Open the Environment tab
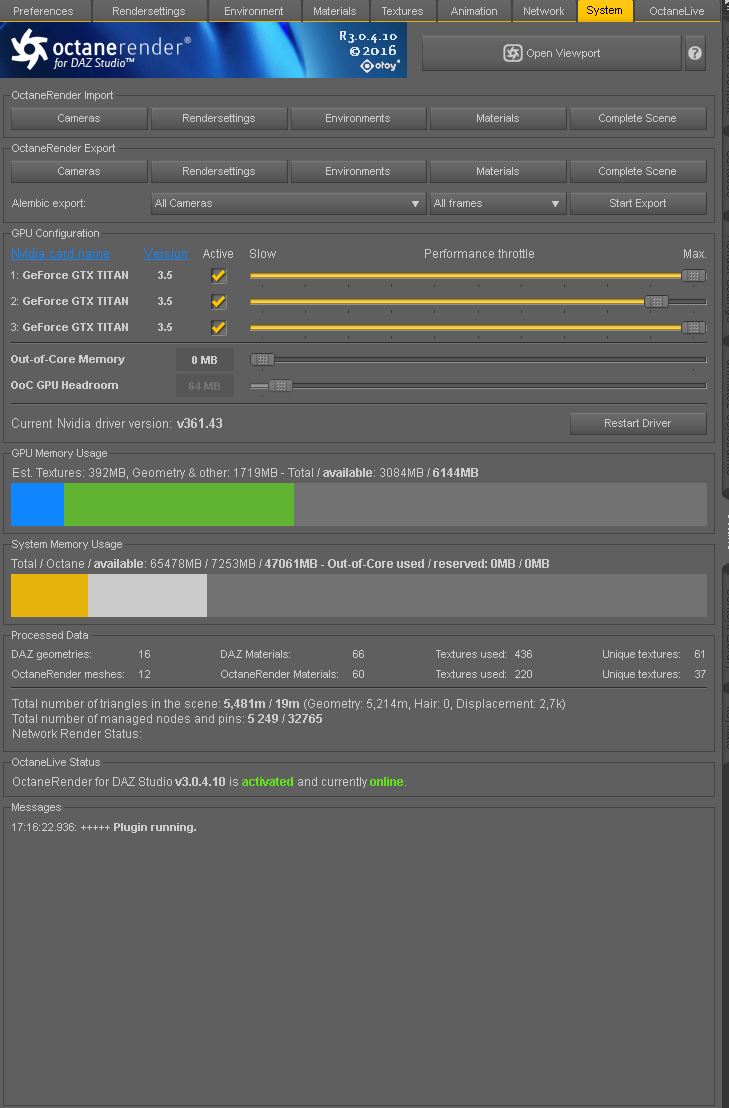Image resolution: width=729 pixels, height=1108 pixels. click(254, 11)
